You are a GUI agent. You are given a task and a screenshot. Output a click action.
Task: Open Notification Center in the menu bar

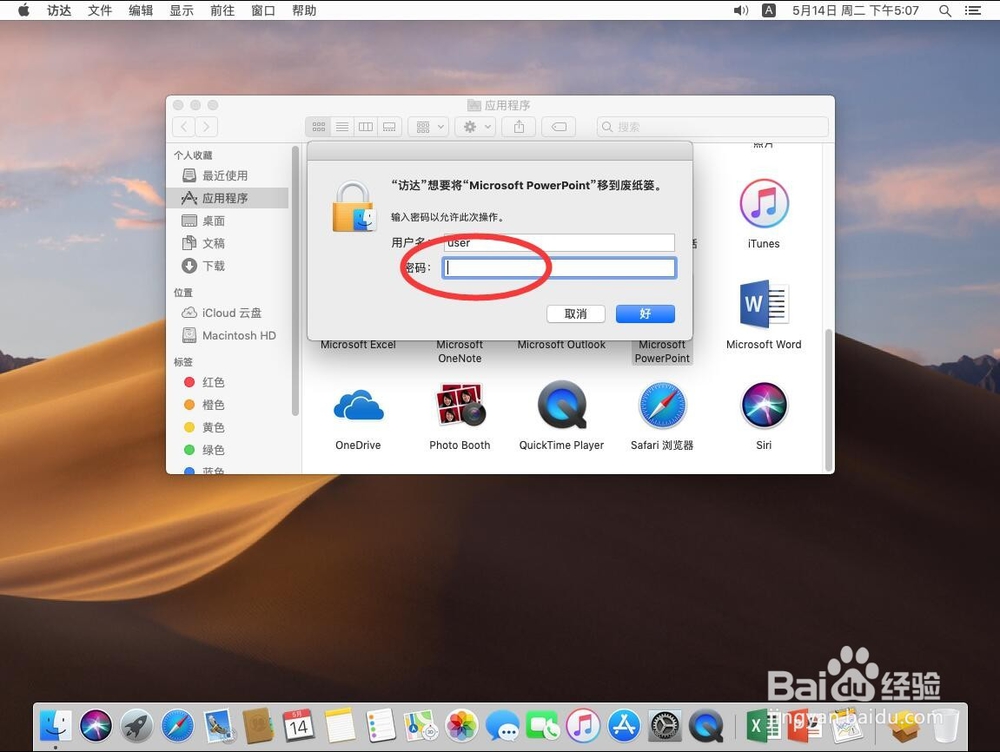pyautogui.click(x=973, y=10)
